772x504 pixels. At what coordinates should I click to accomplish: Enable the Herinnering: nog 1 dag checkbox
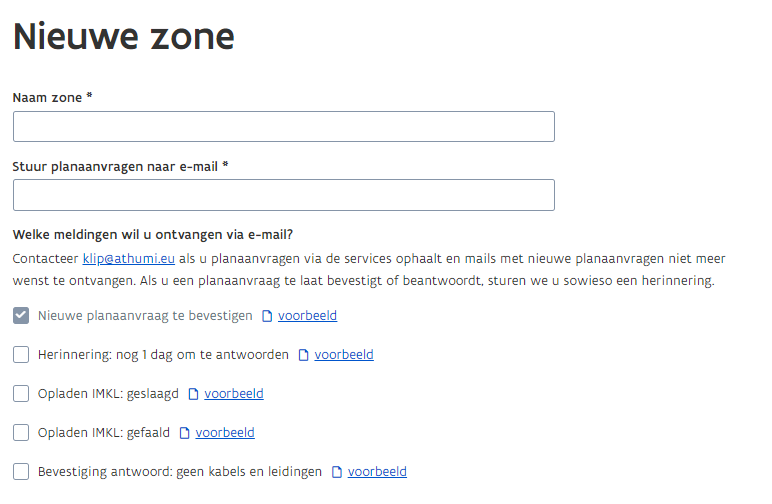[21, 355]
